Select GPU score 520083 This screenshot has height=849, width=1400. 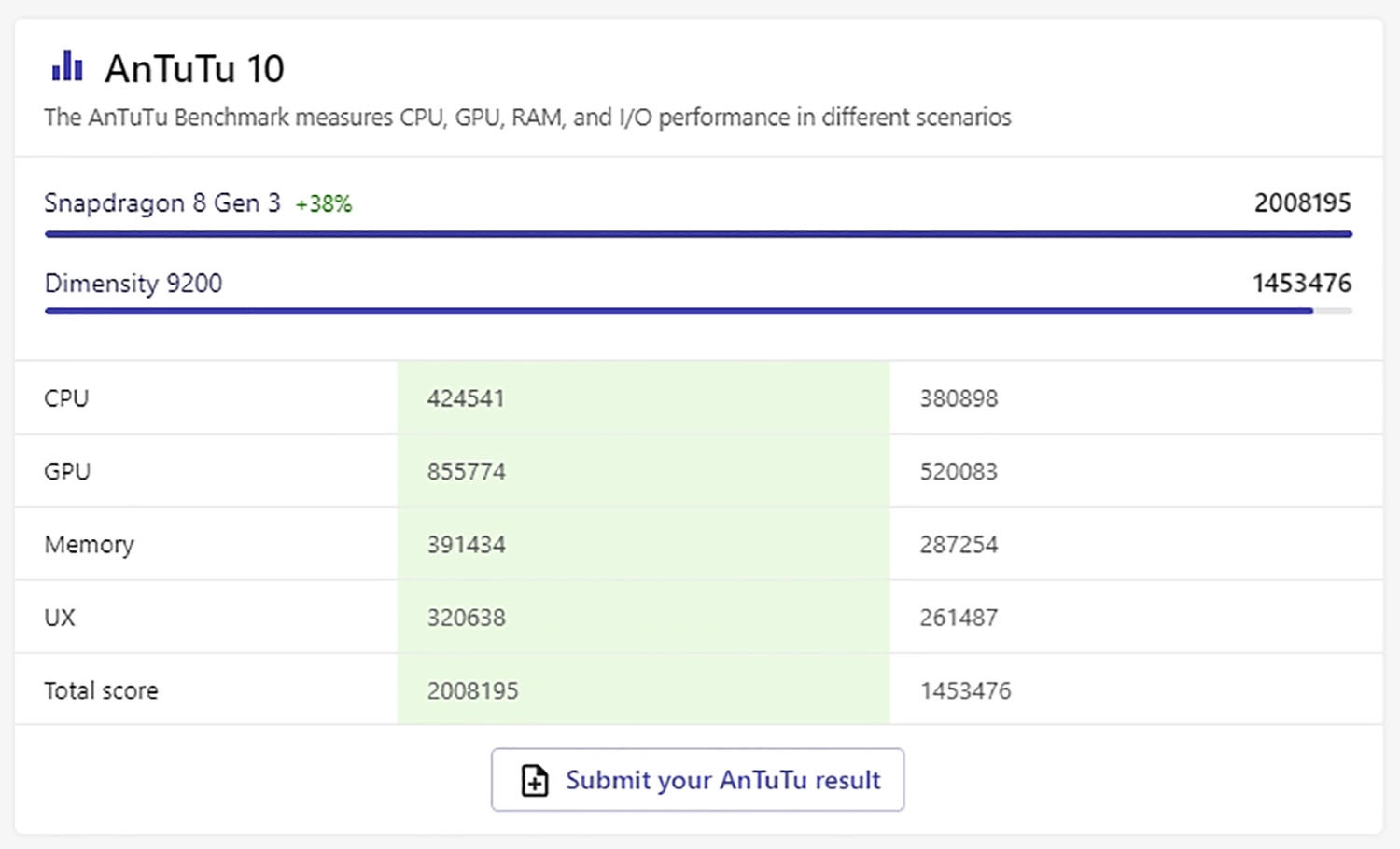[959, 471]
